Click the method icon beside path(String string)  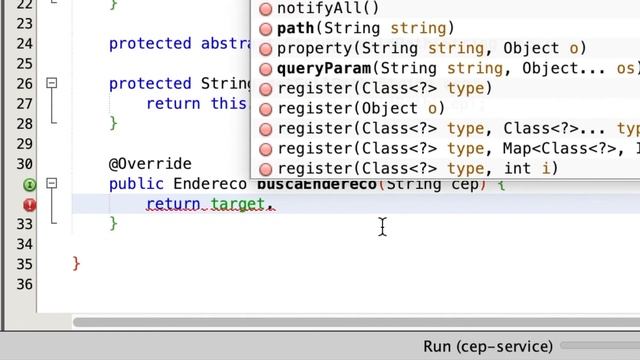point(266,29)
